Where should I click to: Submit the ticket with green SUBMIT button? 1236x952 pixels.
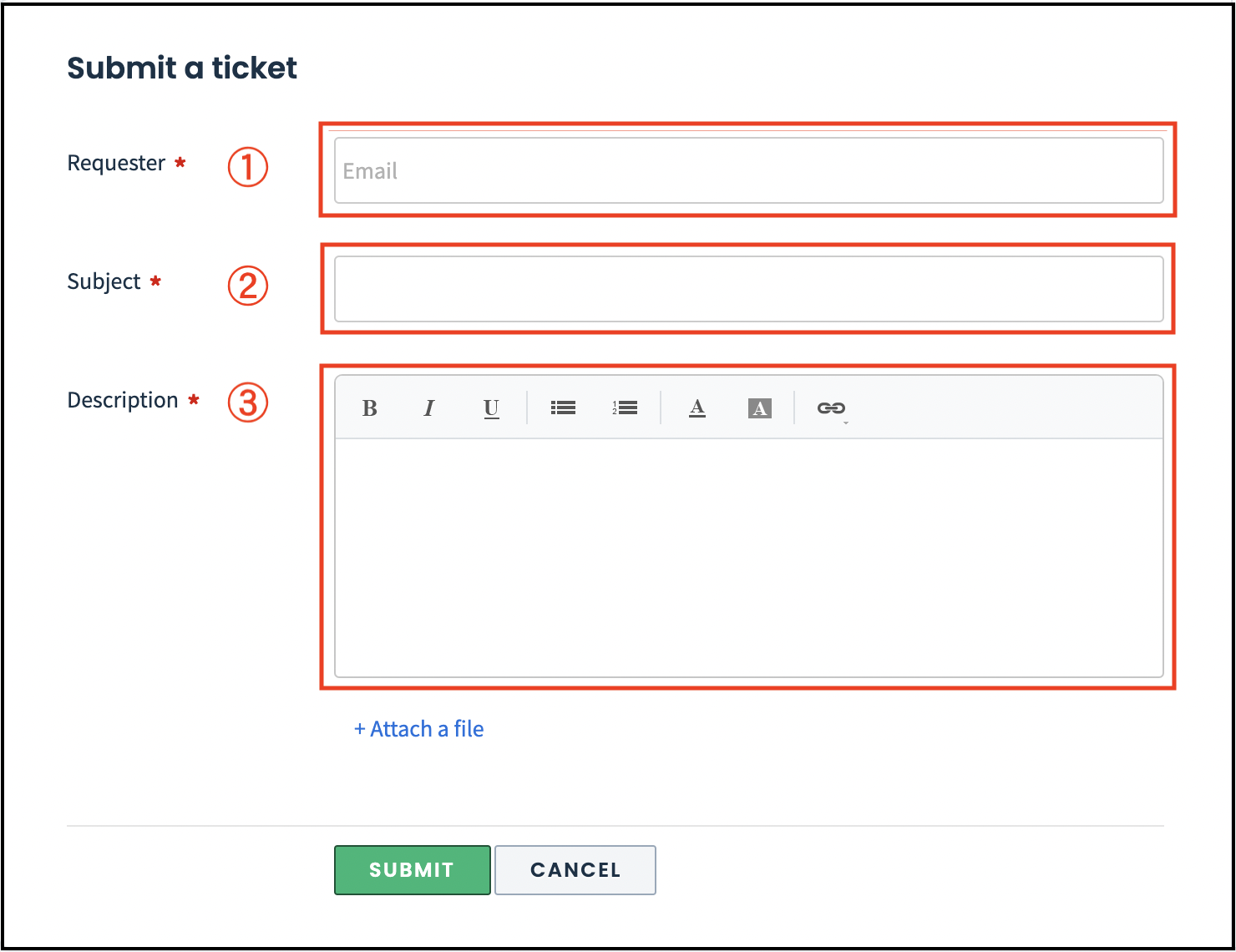pos(413,870)
